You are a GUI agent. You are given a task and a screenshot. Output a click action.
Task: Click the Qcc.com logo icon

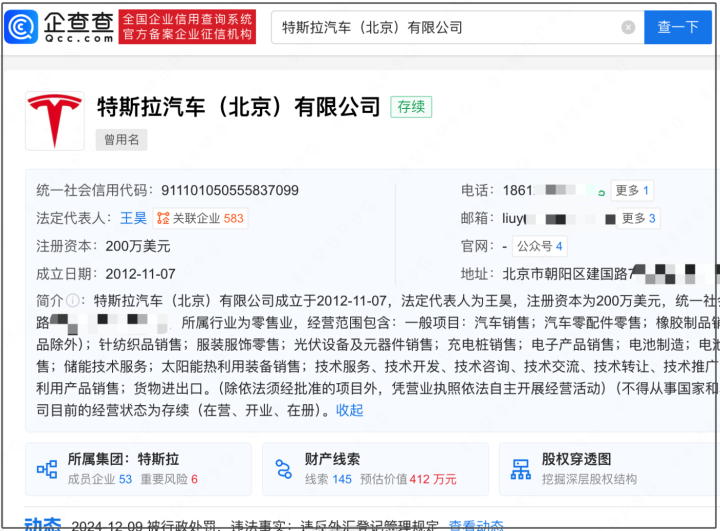tap(21, 27)
